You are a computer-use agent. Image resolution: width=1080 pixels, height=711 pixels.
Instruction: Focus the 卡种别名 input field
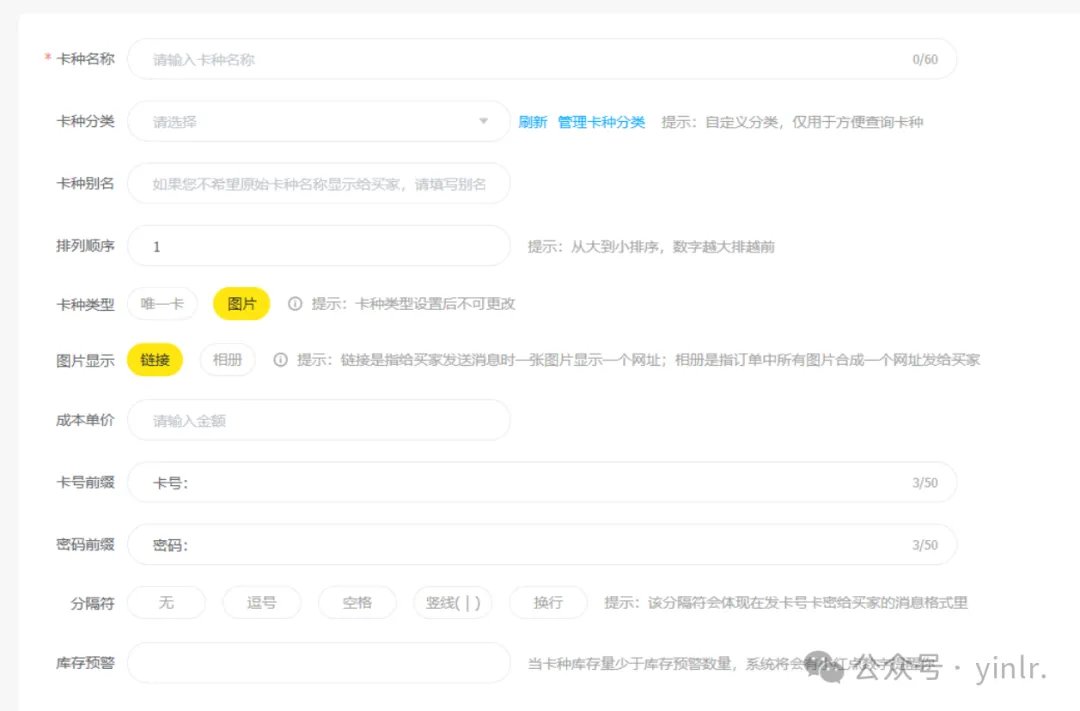click(x=319, y=184)
